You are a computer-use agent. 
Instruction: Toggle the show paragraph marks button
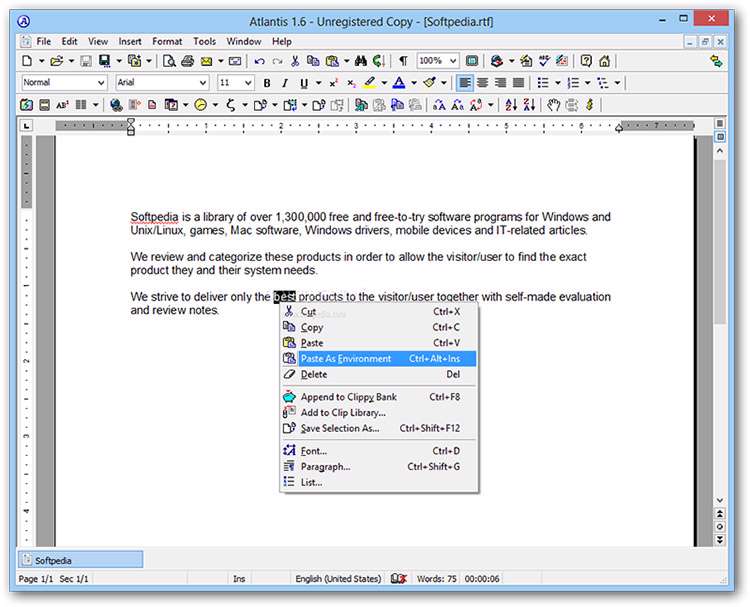coord(403,61)
